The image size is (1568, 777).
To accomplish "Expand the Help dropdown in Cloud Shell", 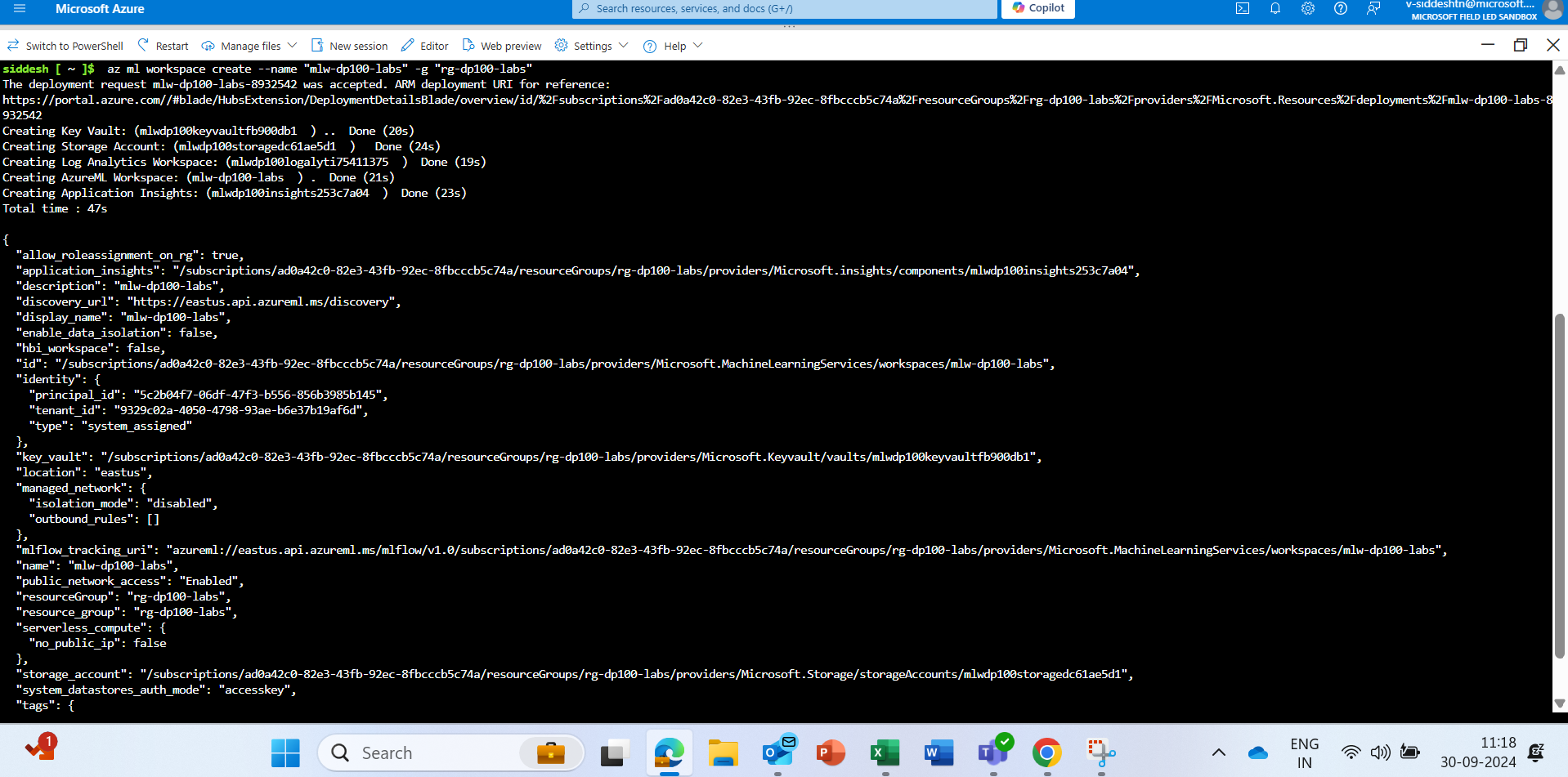I will [673, 46].
